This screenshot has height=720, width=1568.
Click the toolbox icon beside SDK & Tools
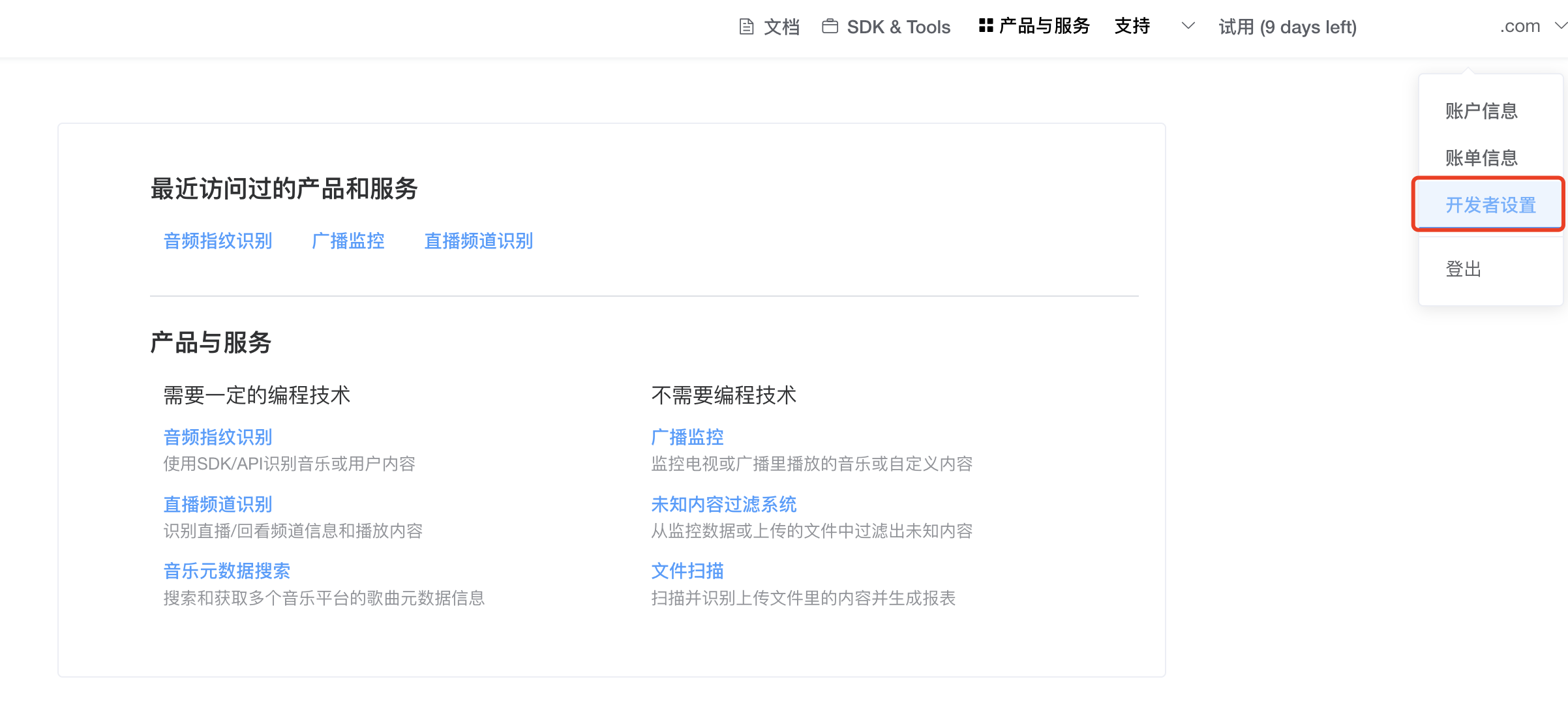pyautogui.click(x=830, y=27)
